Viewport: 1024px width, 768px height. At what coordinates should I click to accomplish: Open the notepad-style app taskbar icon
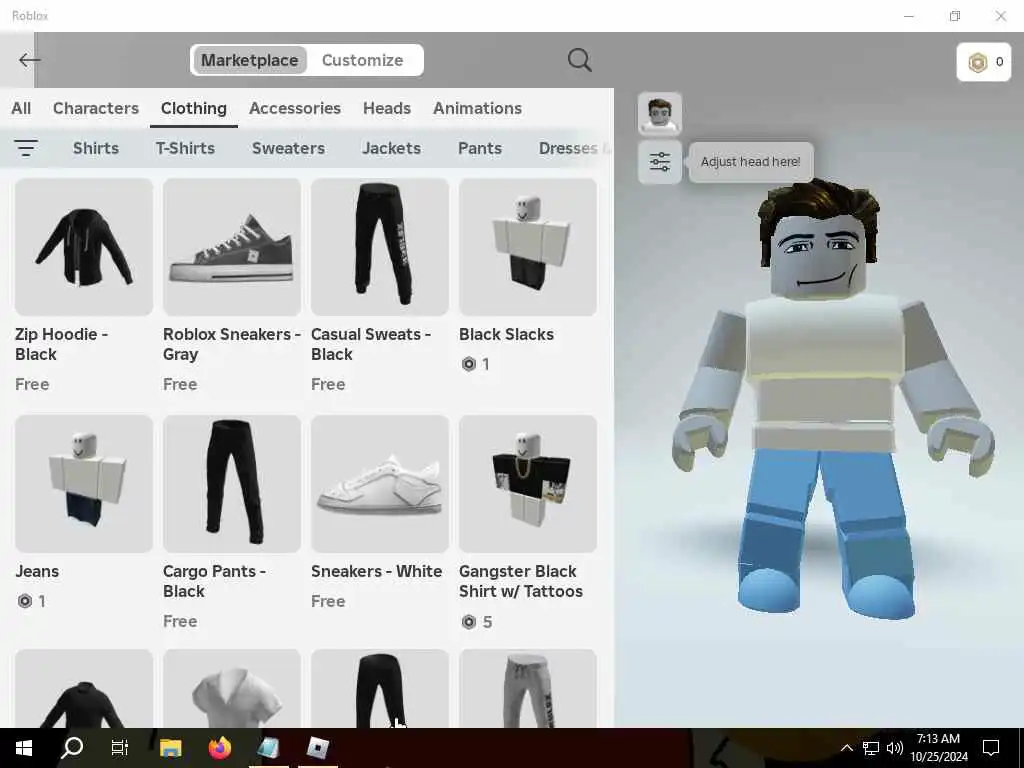point(268,748)
